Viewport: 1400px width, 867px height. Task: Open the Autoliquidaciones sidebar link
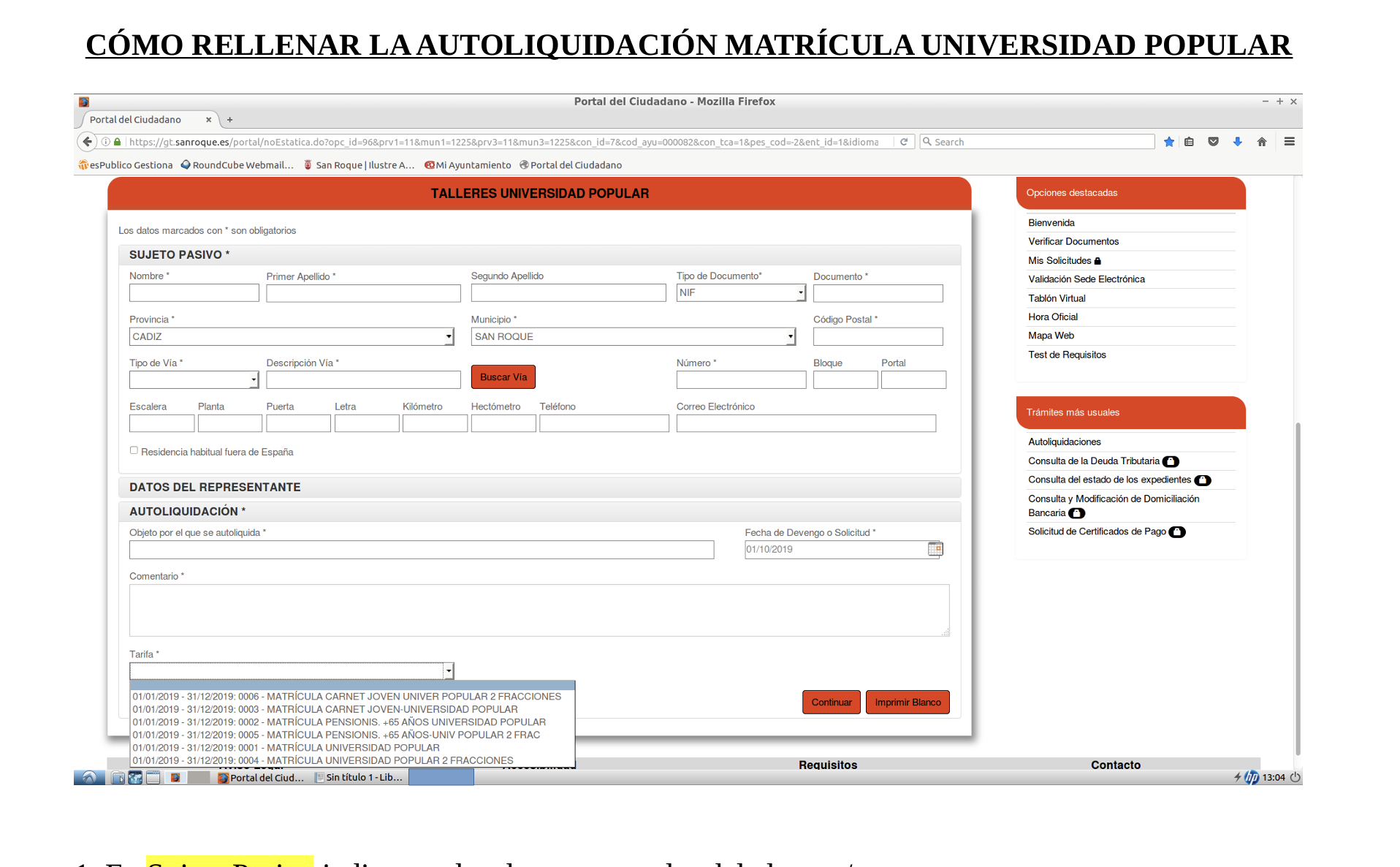pyautogui.click(x=1064, y=442)
